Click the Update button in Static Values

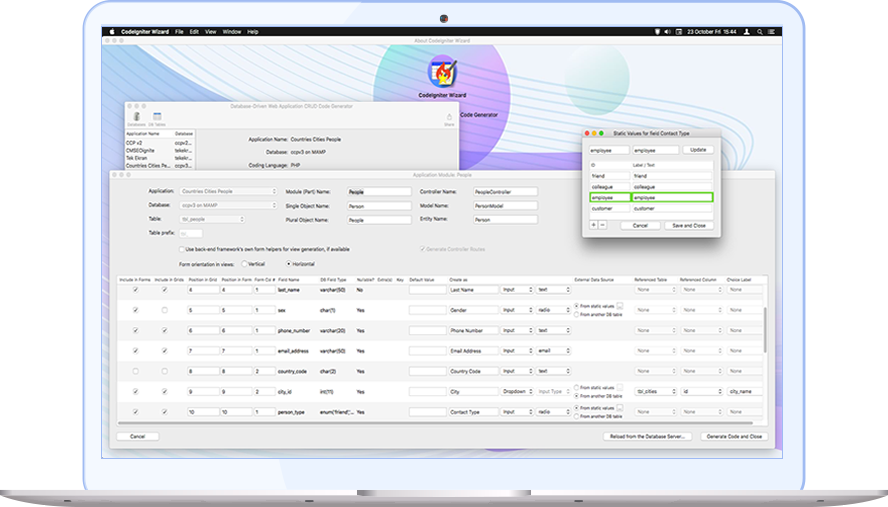(698, 150)
